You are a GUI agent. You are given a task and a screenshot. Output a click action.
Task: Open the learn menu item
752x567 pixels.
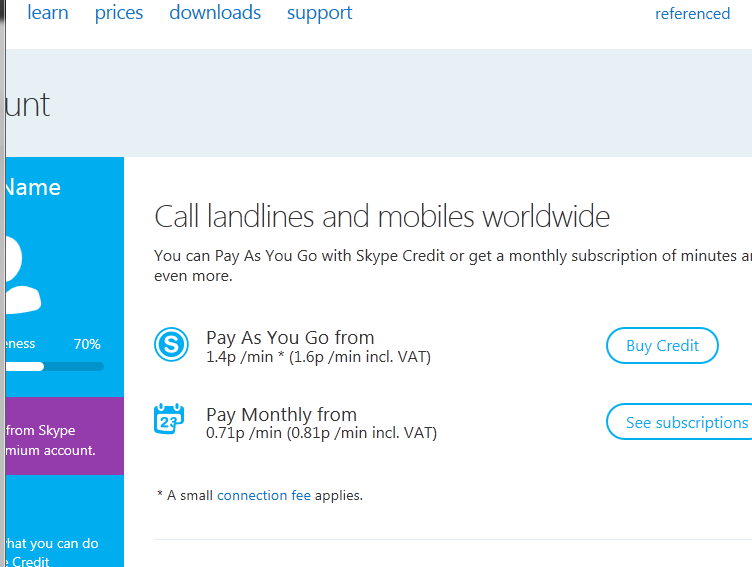[x=48, y=13]
